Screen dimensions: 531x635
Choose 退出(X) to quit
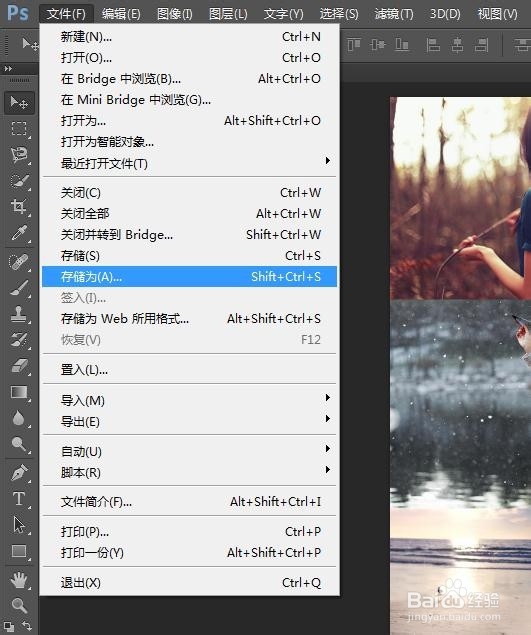pyautogui.click(x=190, y=583)
